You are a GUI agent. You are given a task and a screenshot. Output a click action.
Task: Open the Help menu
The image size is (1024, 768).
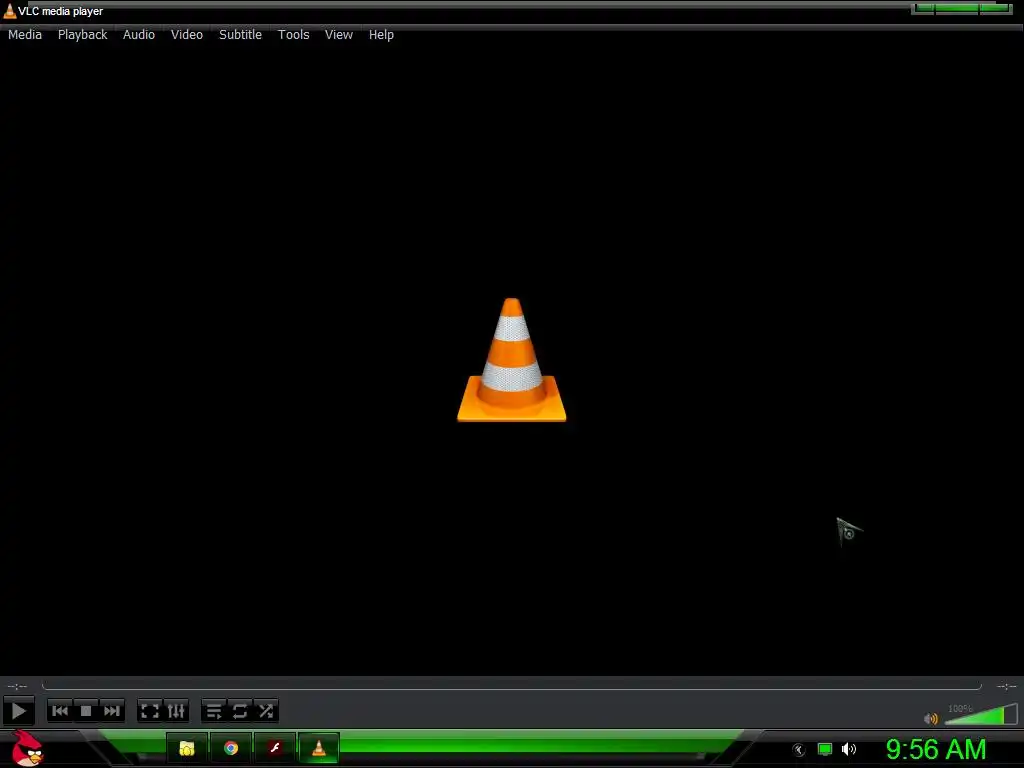tap(381, 35)
